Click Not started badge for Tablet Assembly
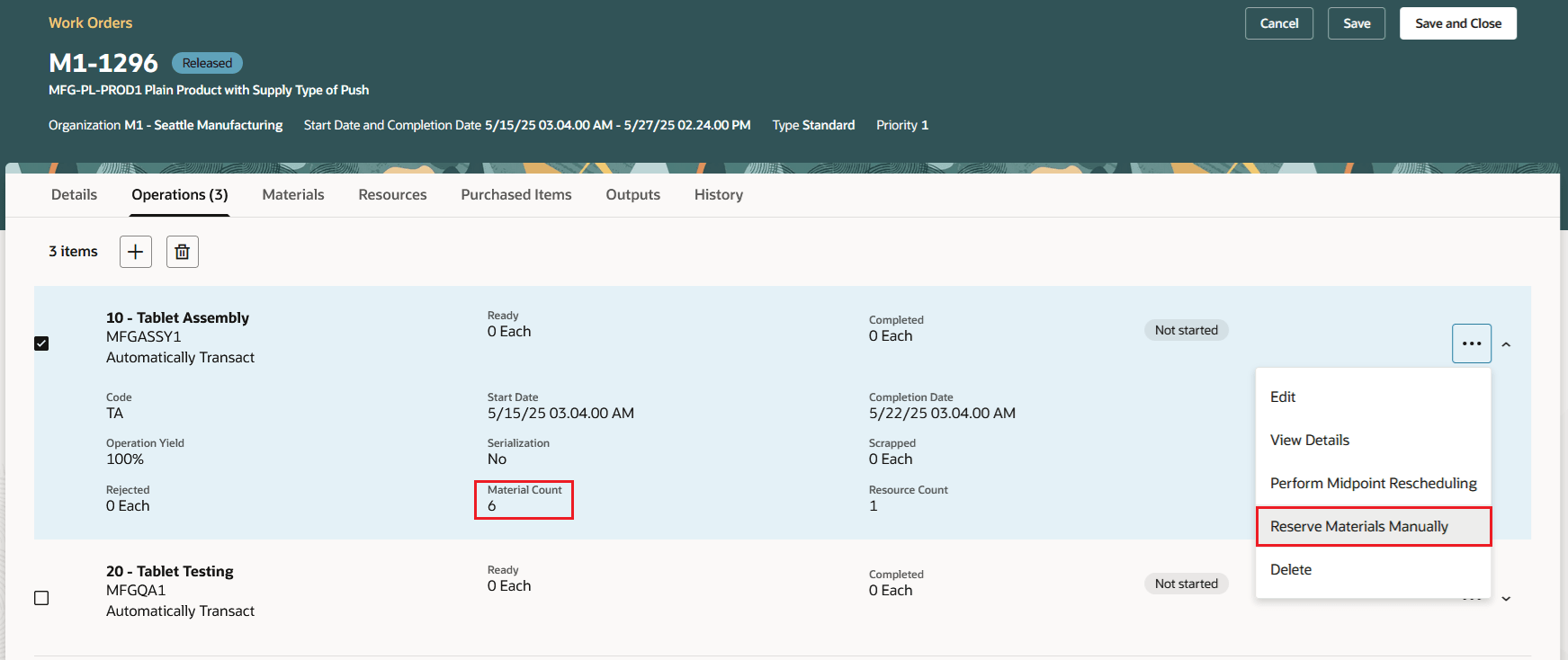This screenshot has width=1568, height=660. (1187, 330)
